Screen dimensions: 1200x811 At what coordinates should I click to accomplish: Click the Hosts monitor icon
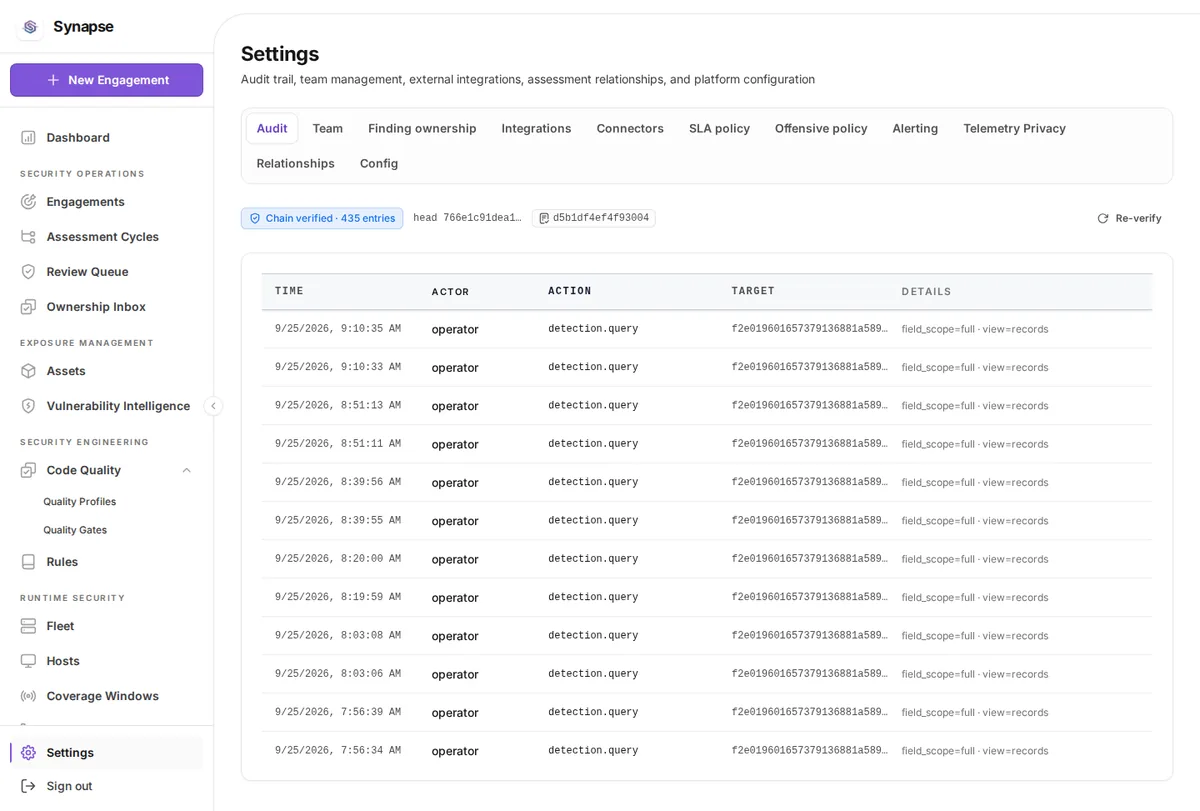point(28,661)
